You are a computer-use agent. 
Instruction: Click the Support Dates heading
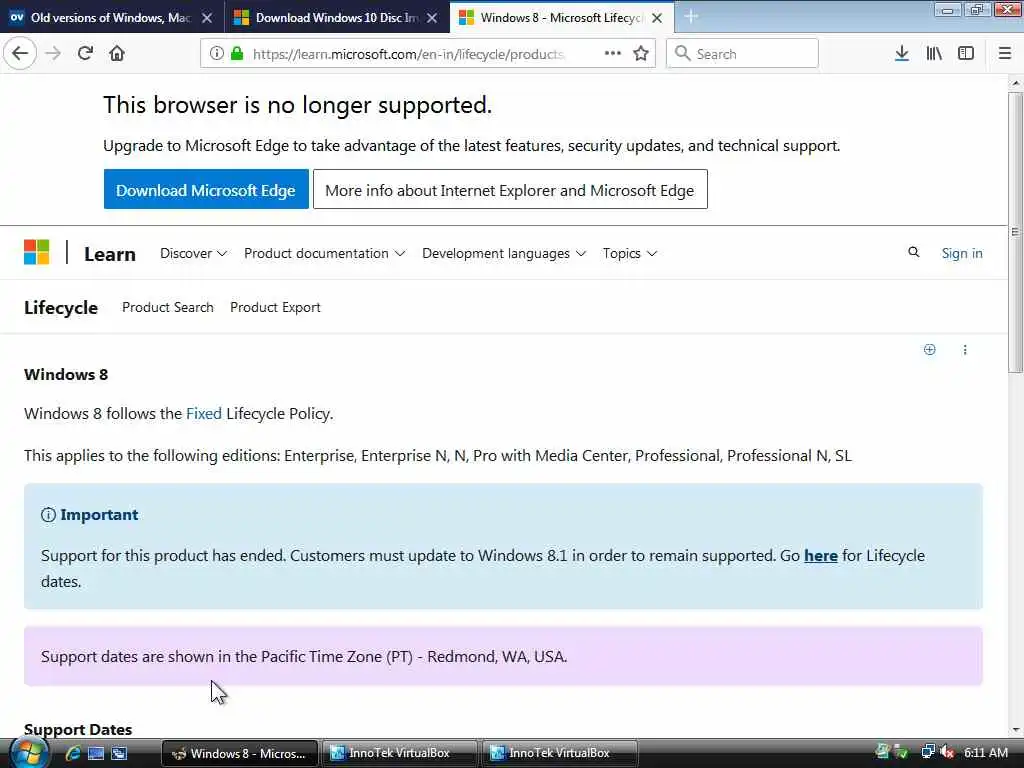[x=78, y=729]
